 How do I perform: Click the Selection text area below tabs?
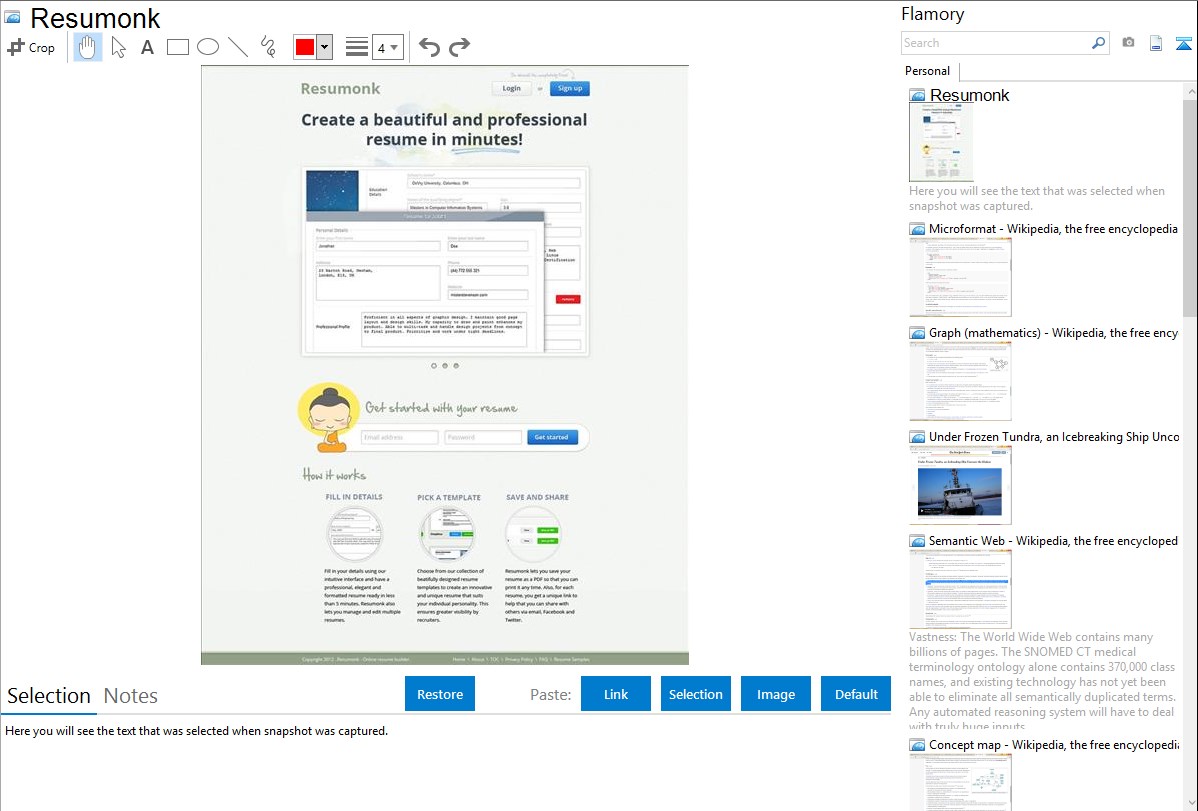coord(445,763)
